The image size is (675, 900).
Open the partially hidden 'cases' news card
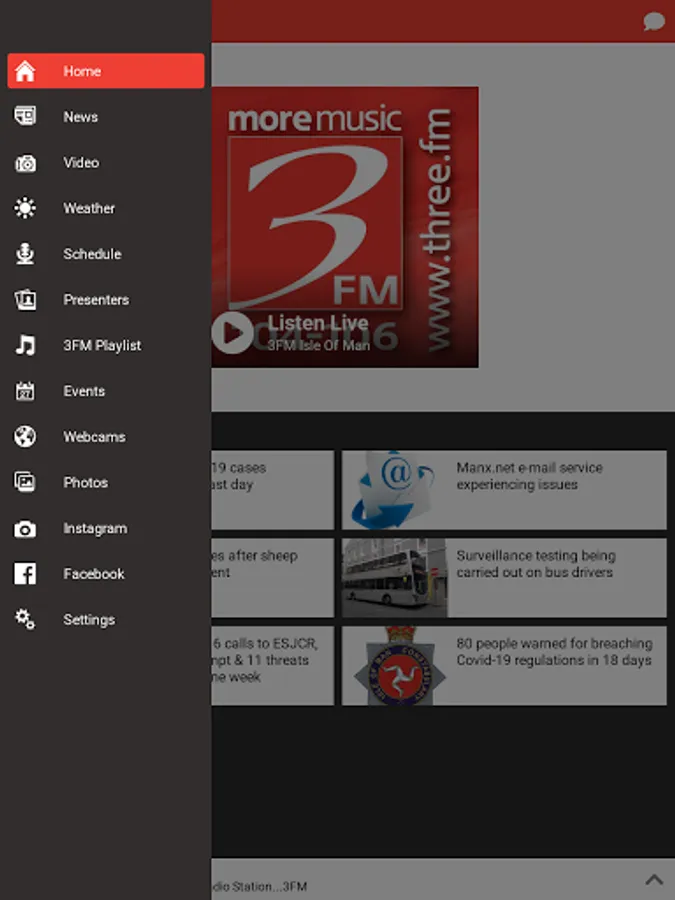coord(273,490)
